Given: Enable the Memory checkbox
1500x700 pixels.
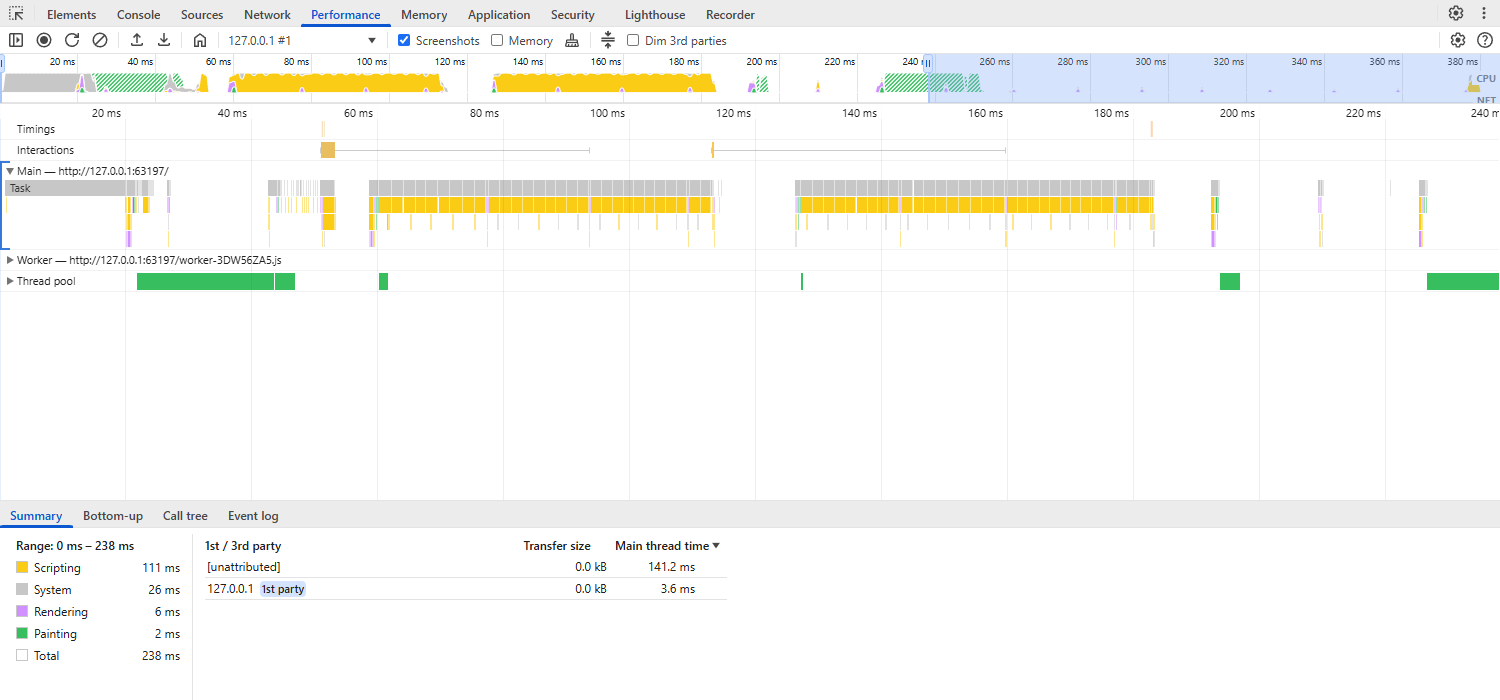Looking at the screenshot, I should pos(497,40).
